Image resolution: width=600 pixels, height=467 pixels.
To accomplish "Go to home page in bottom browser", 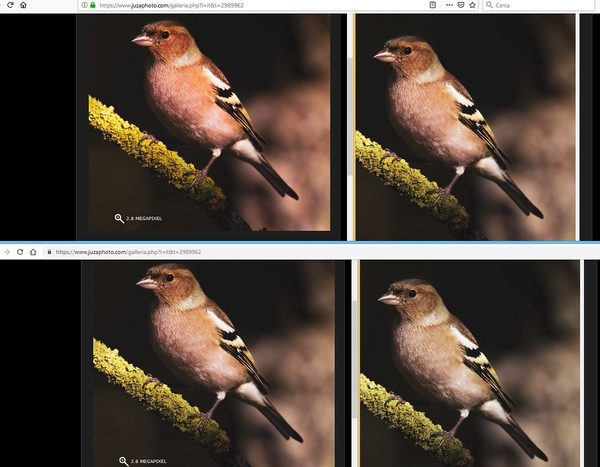I will (33, 252).
